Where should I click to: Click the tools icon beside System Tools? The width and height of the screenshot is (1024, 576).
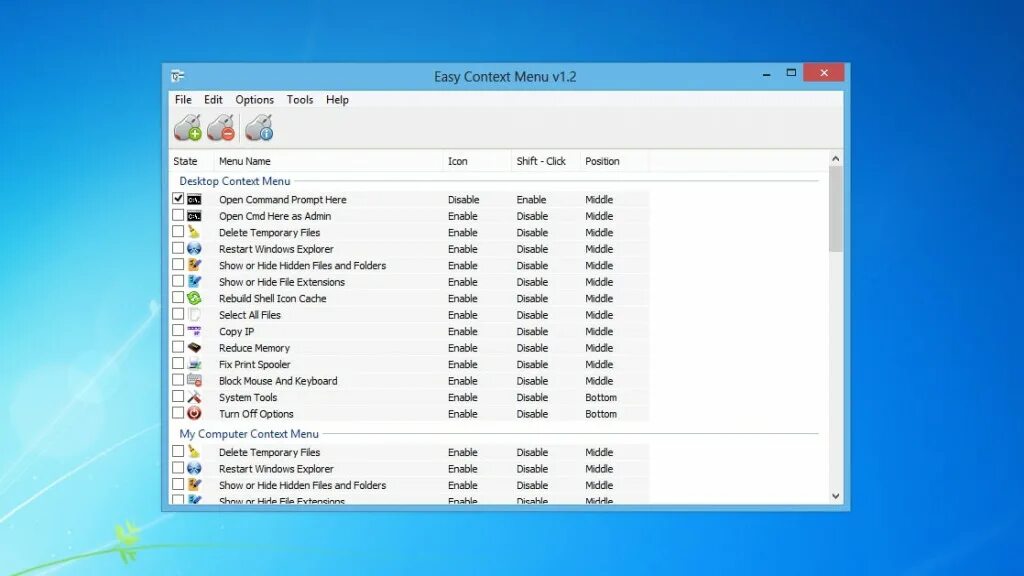pyautogui.click(x=194, y=397)
